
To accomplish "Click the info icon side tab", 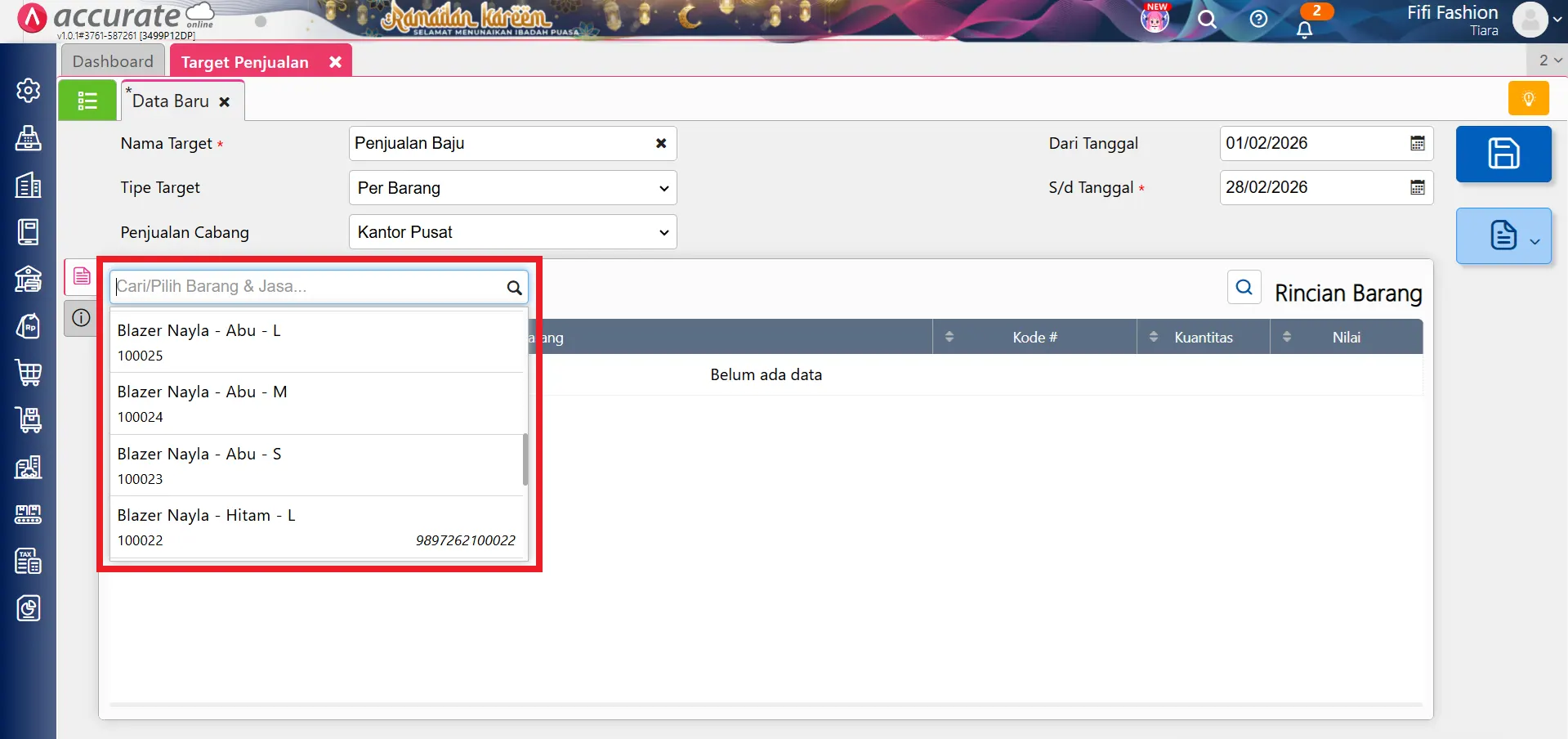I will coord(81,318).
